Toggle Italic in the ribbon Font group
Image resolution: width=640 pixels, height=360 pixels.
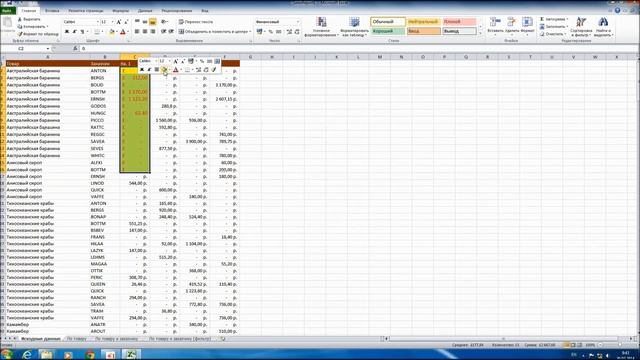74,32
